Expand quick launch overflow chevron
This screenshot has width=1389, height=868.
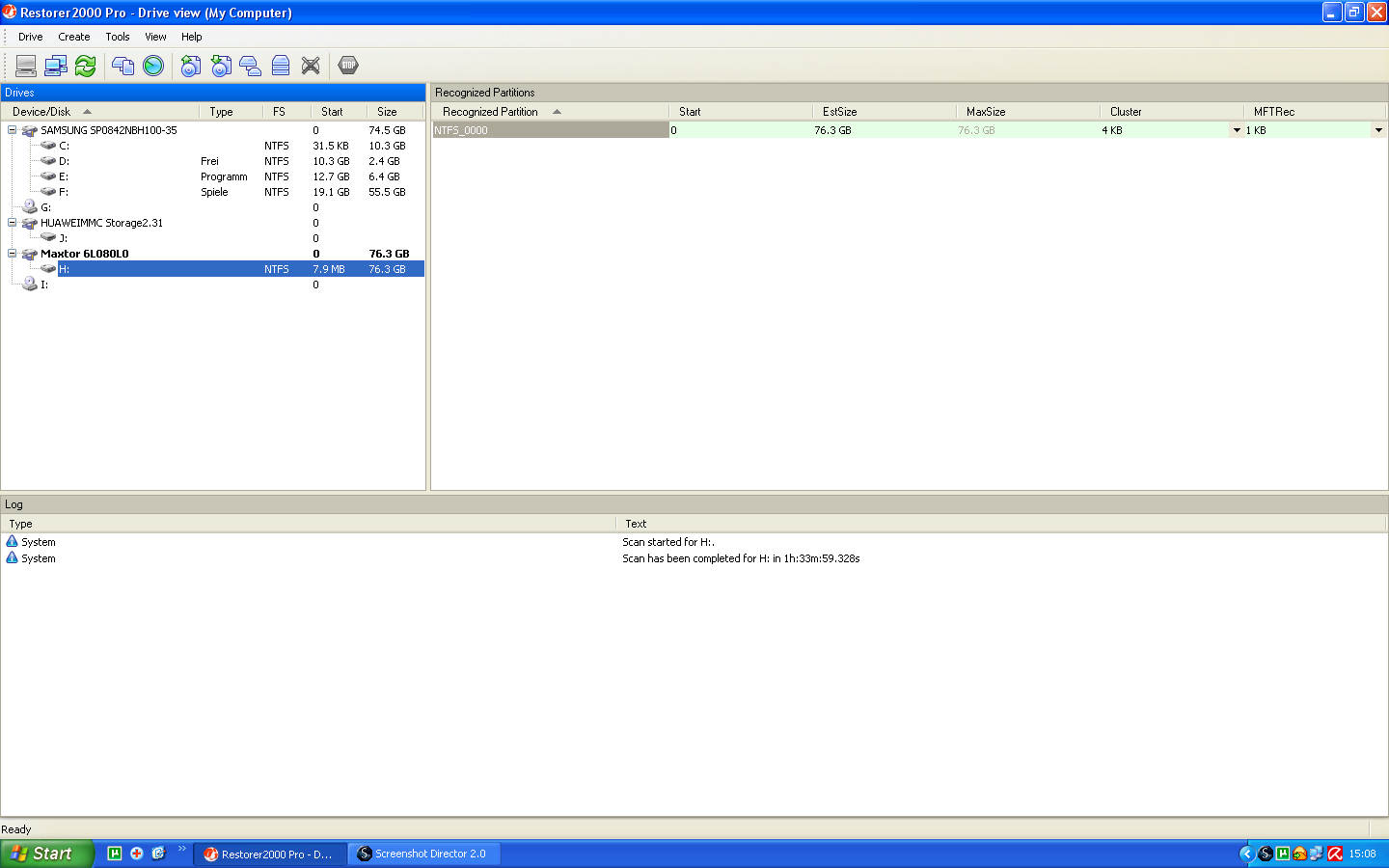click(181, 849)
